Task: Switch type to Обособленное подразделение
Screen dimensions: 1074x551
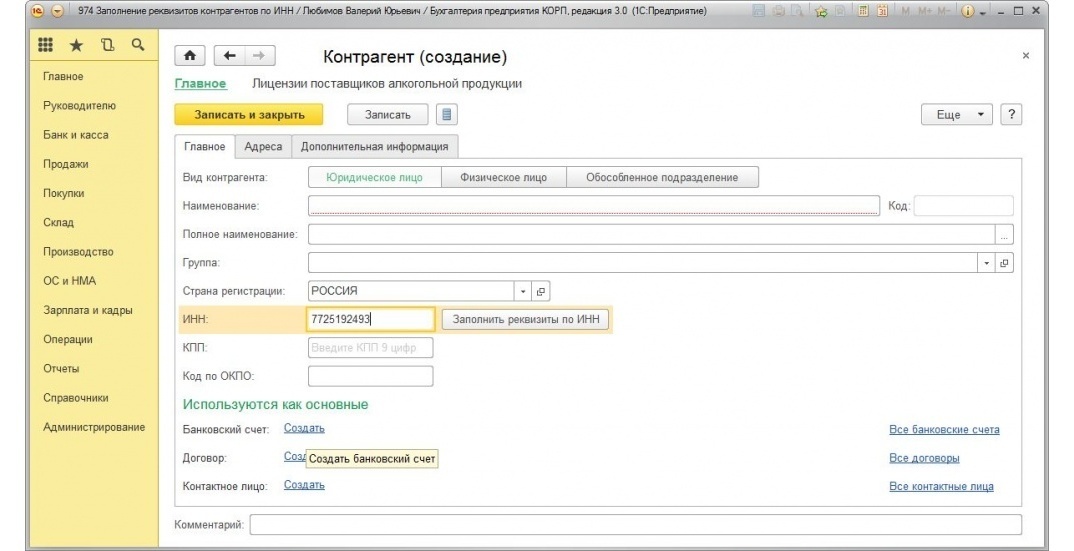Action: pos(662,178)
